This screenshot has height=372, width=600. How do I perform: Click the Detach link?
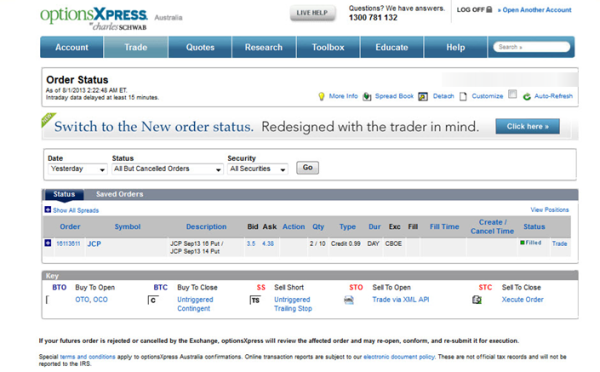pos(443,96)
